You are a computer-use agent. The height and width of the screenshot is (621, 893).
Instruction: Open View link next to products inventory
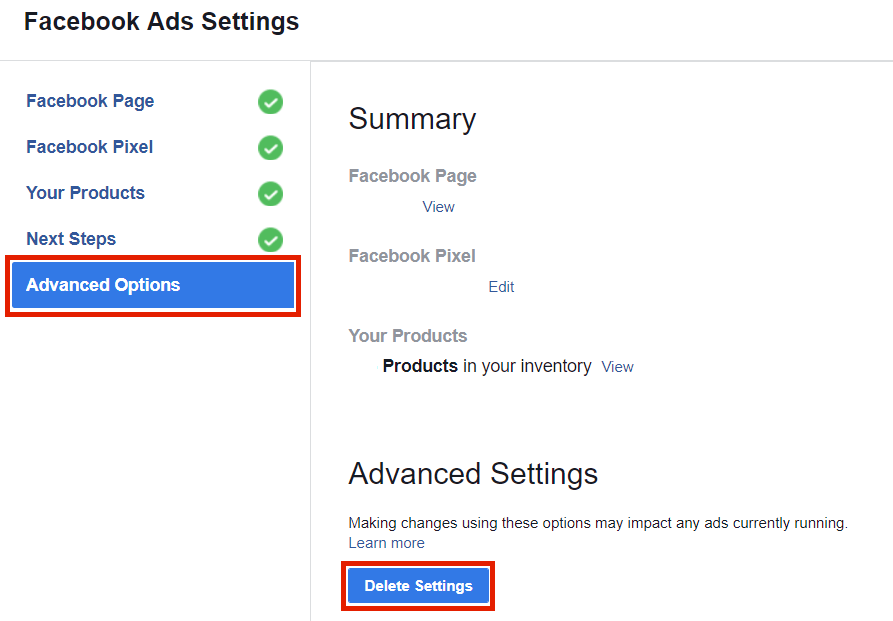pyautogui.click(x=617, y=367)
